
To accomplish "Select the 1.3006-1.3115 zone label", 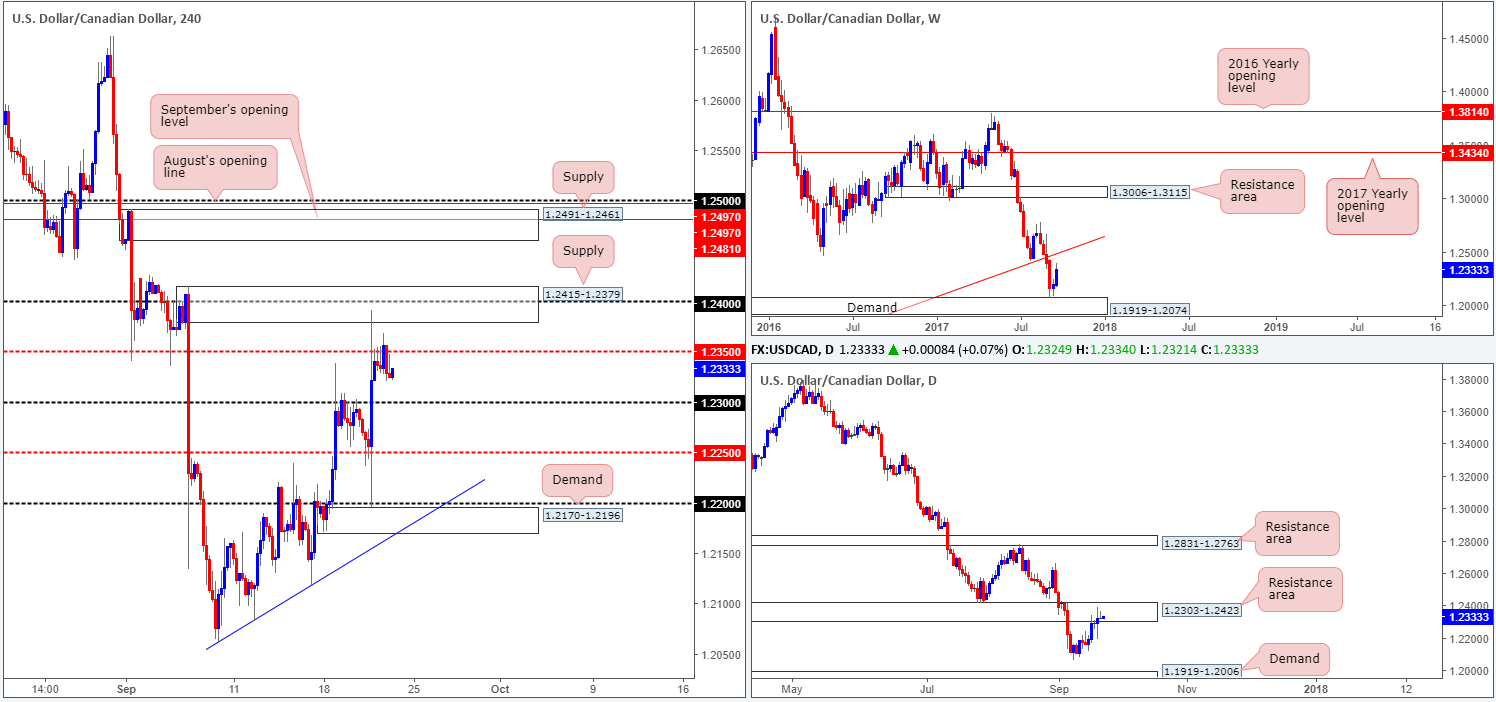I will (x=1150, y=191).
